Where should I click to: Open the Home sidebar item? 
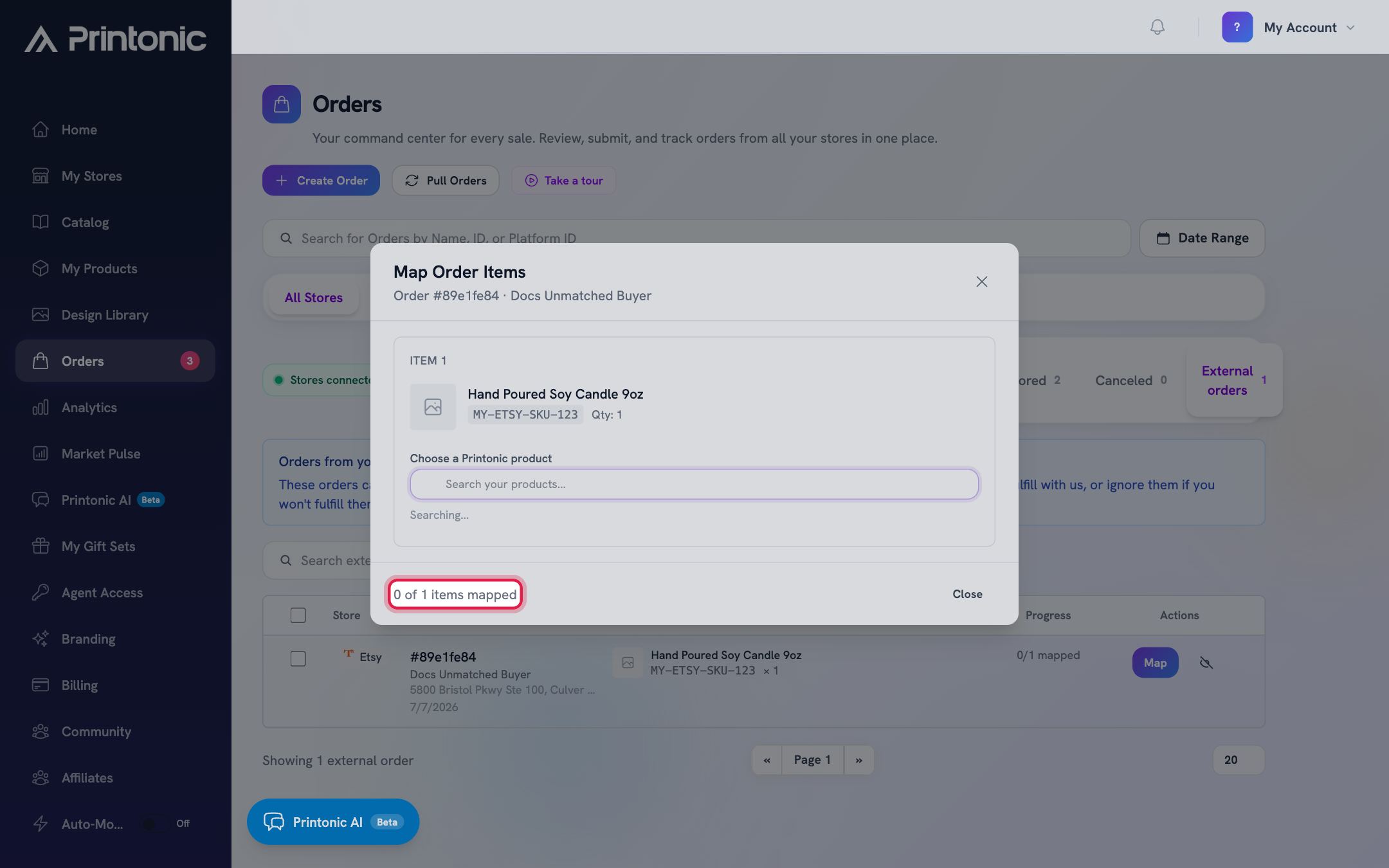pyautogui.click(x=115, y=129)
